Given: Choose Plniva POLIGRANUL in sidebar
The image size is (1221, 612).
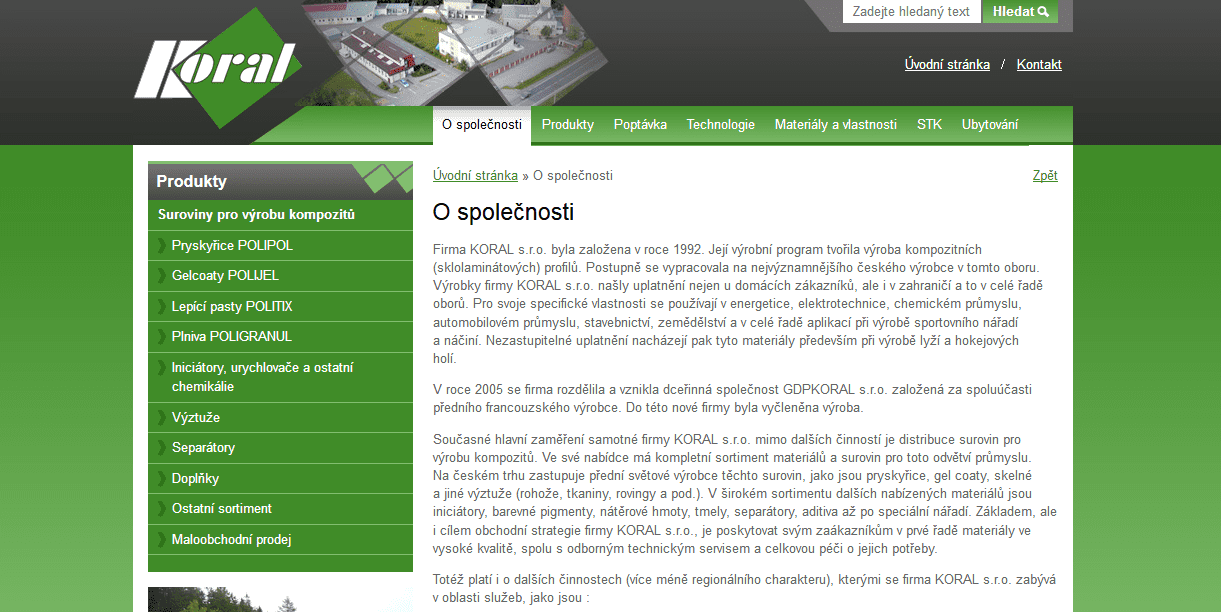Looking at the screenshot, I should 280,337.
